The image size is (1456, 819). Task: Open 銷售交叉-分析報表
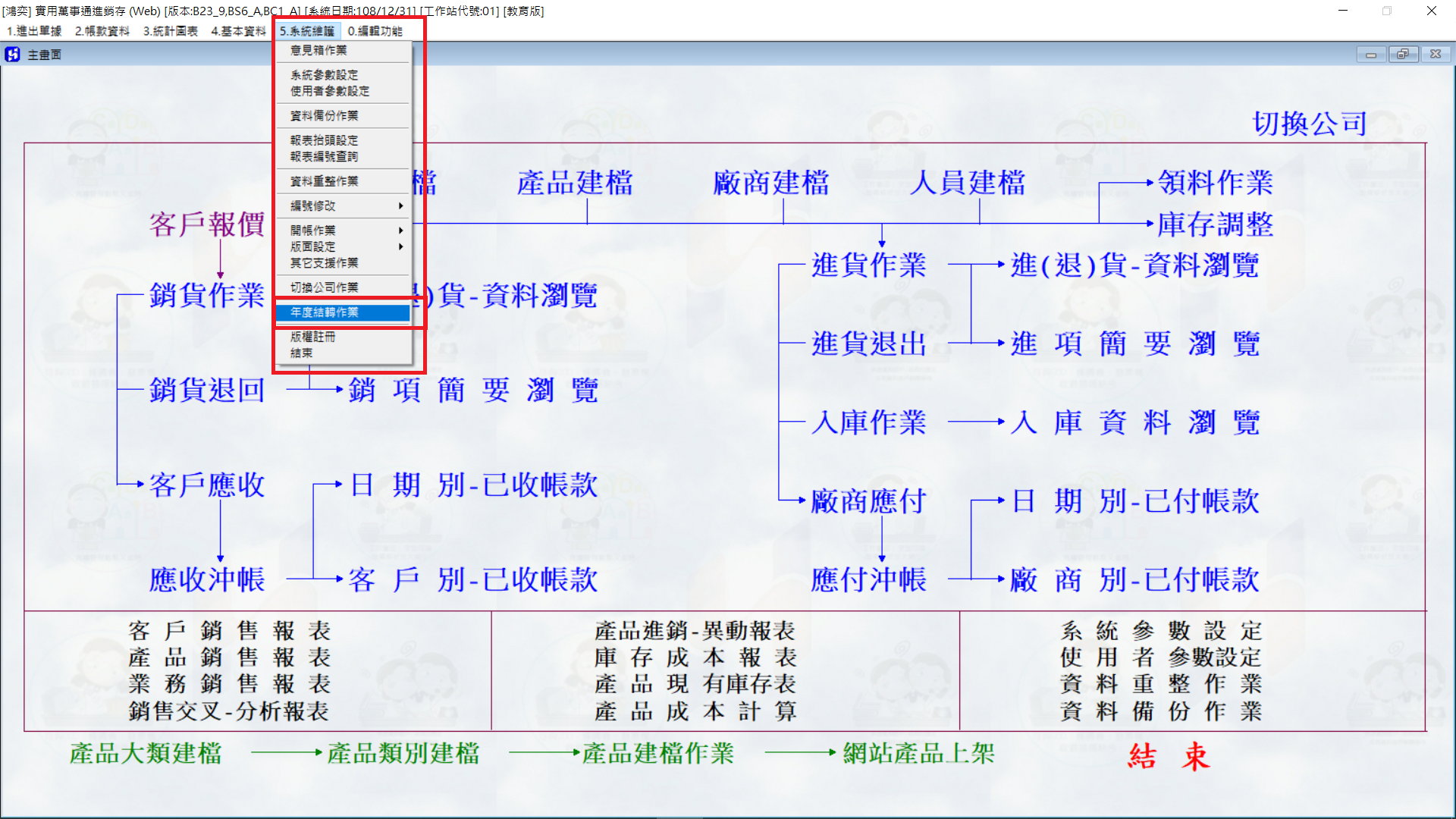click(x=230, y=711)
